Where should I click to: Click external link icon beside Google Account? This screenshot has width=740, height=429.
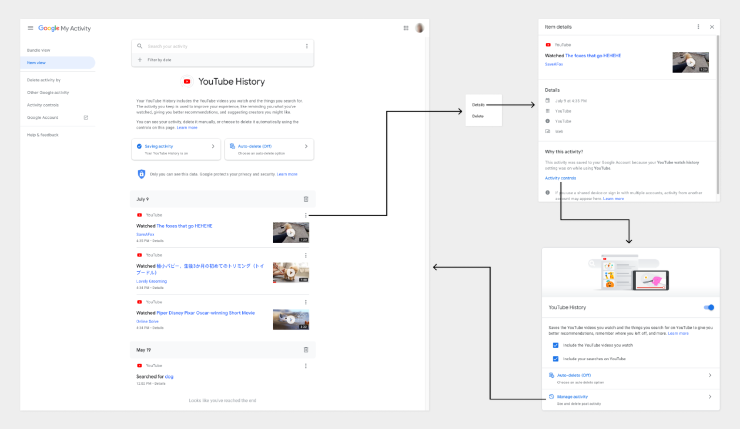[x=86, y=118]
